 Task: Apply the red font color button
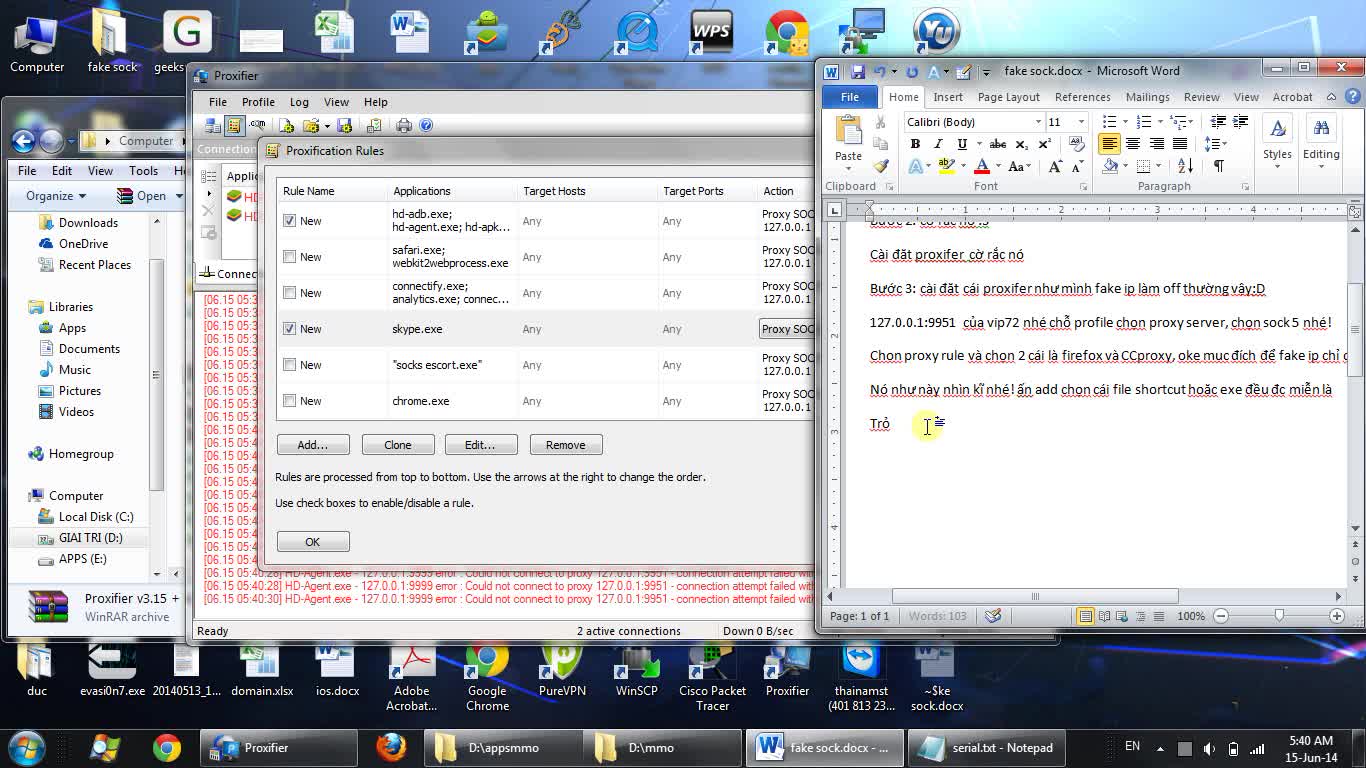pyautogui.click(x=982, y=167)
